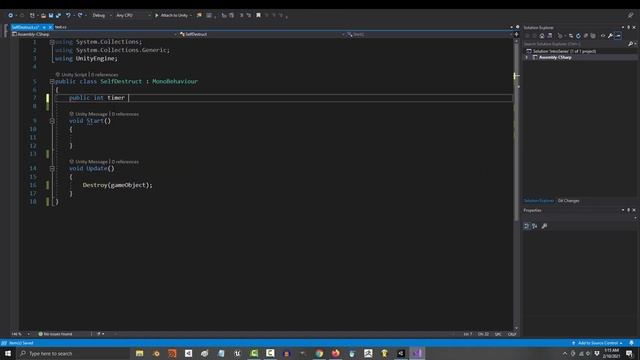Click the uncomment lines toolbar icon
Viewport: 640px width, 360px height.
[x=249, y=15]
